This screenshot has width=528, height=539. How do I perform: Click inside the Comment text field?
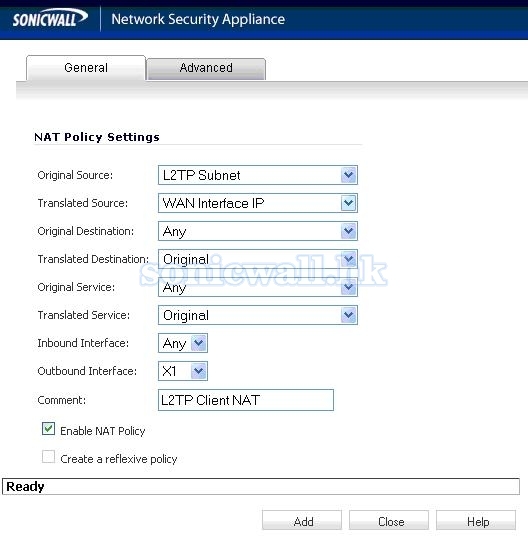click(x=246, y=400)
